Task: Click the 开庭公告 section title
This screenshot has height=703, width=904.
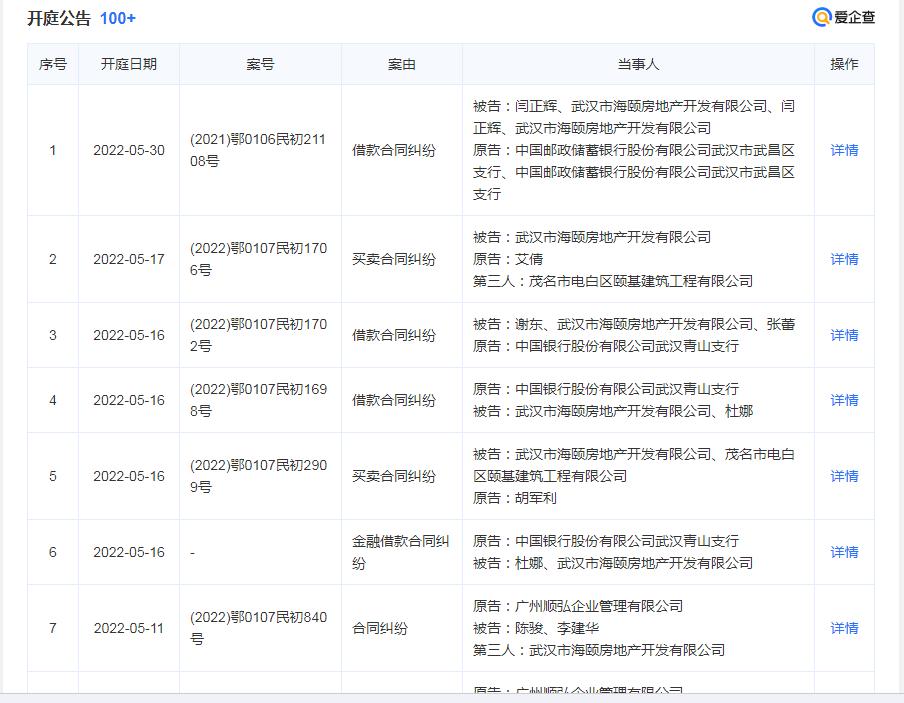Action: click(x=59, y=18)
